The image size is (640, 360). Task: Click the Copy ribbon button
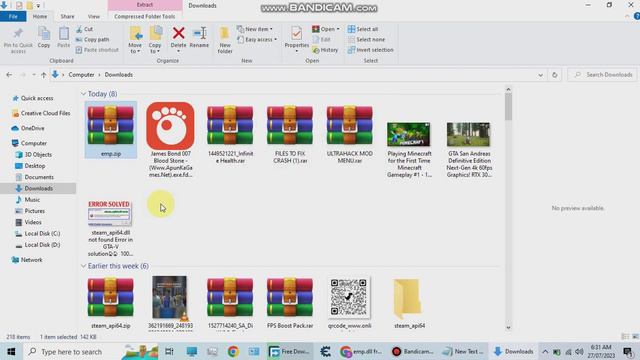coord(44,38)
